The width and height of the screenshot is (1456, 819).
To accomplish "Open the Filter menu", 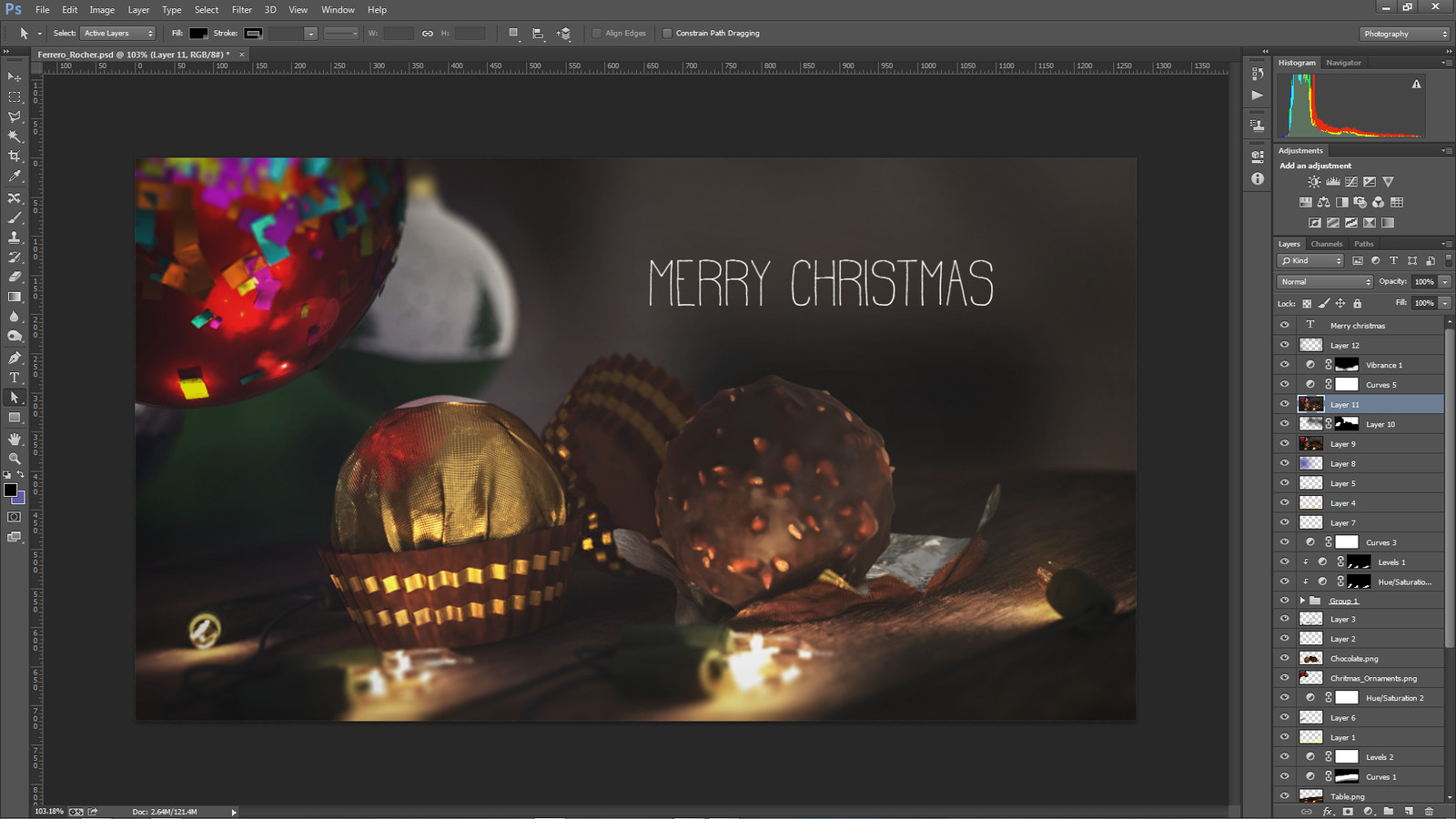I will coord(241,10).
